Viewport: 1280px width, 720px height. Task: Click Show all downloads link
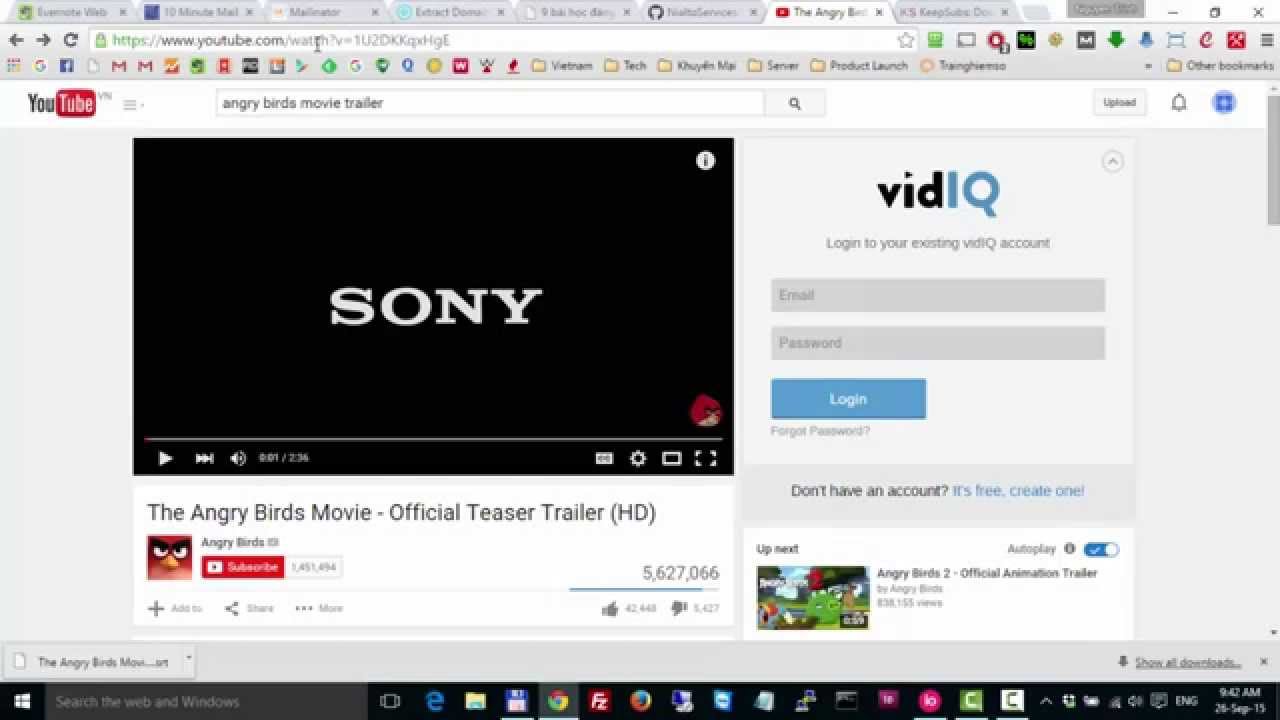tap(1188, 662)
